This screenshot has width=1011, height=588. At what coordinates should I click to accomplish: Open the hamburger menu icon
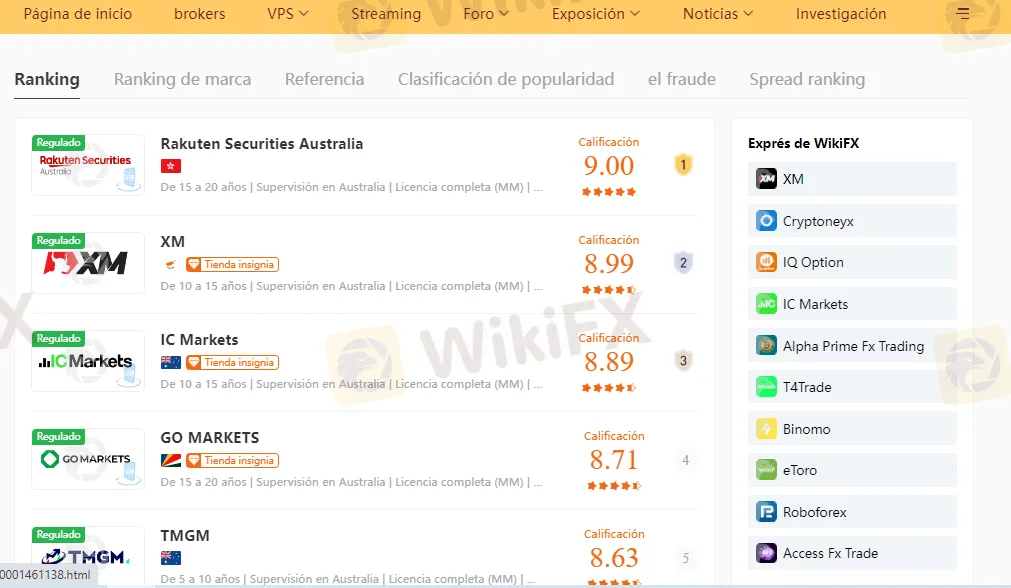tap(963, 14)
